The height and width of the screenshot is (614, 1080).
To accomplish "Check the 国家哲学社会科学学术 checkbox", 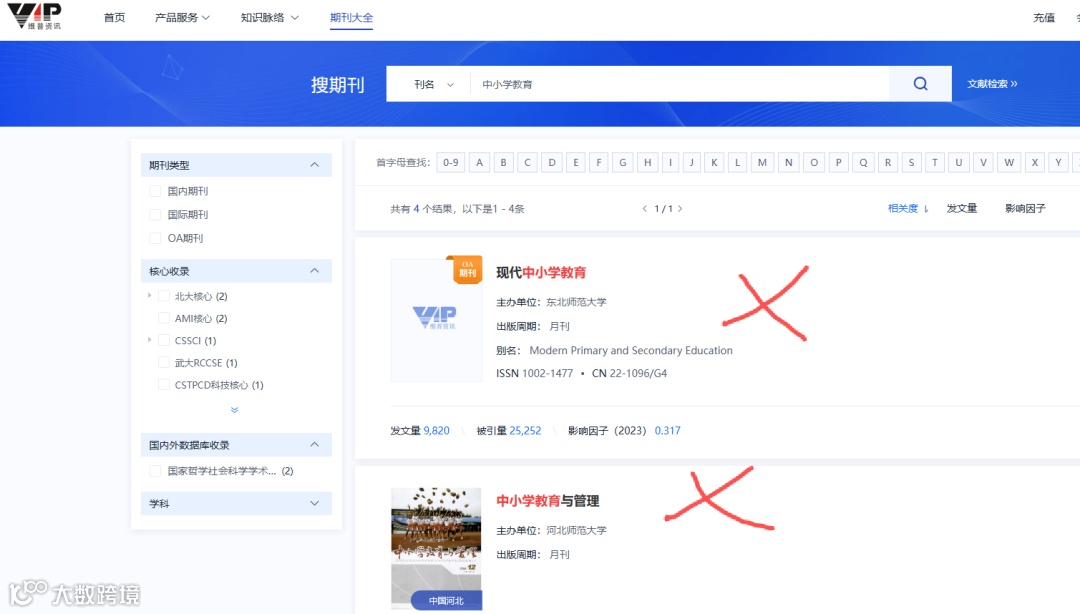I will tap(155, 471).
